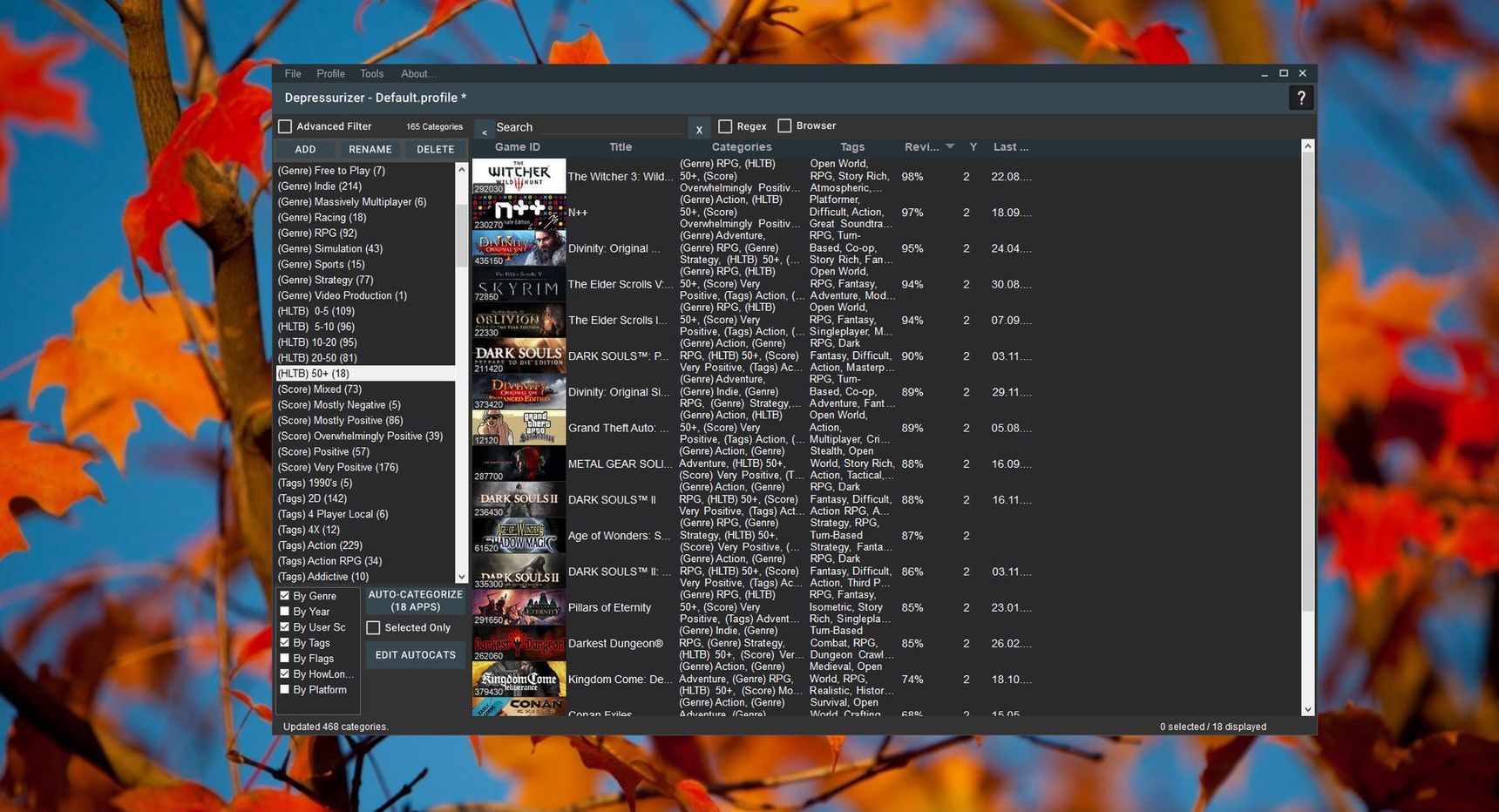Enable the Advanced Filter checkbox

coord(285,126)
